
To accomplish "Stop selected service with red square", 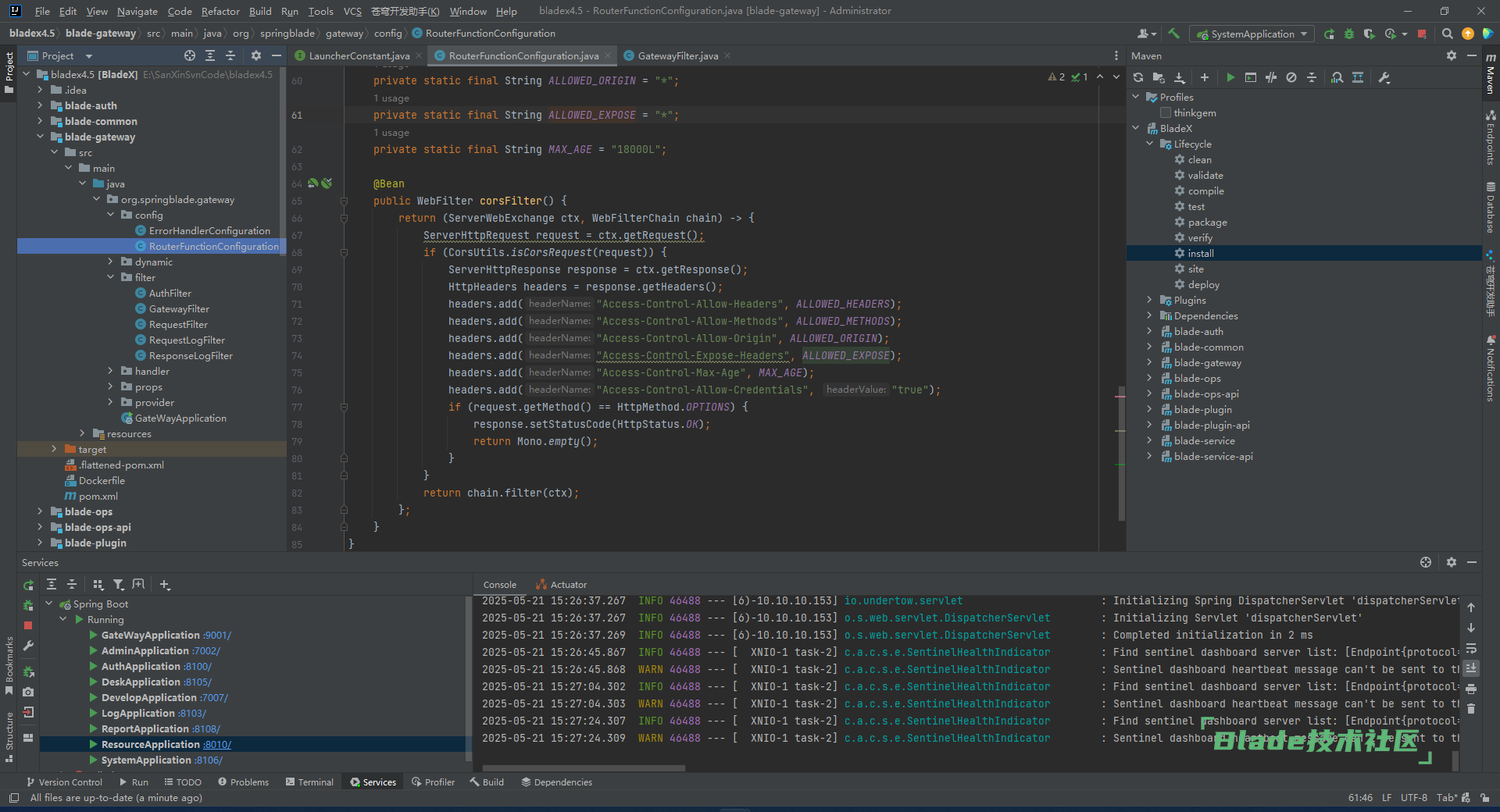I will point(28,625).
